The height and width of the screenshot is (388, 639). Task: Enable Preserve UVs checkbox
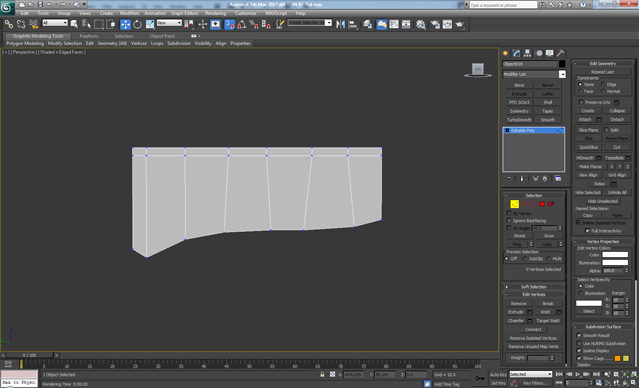tap(582, 102)
